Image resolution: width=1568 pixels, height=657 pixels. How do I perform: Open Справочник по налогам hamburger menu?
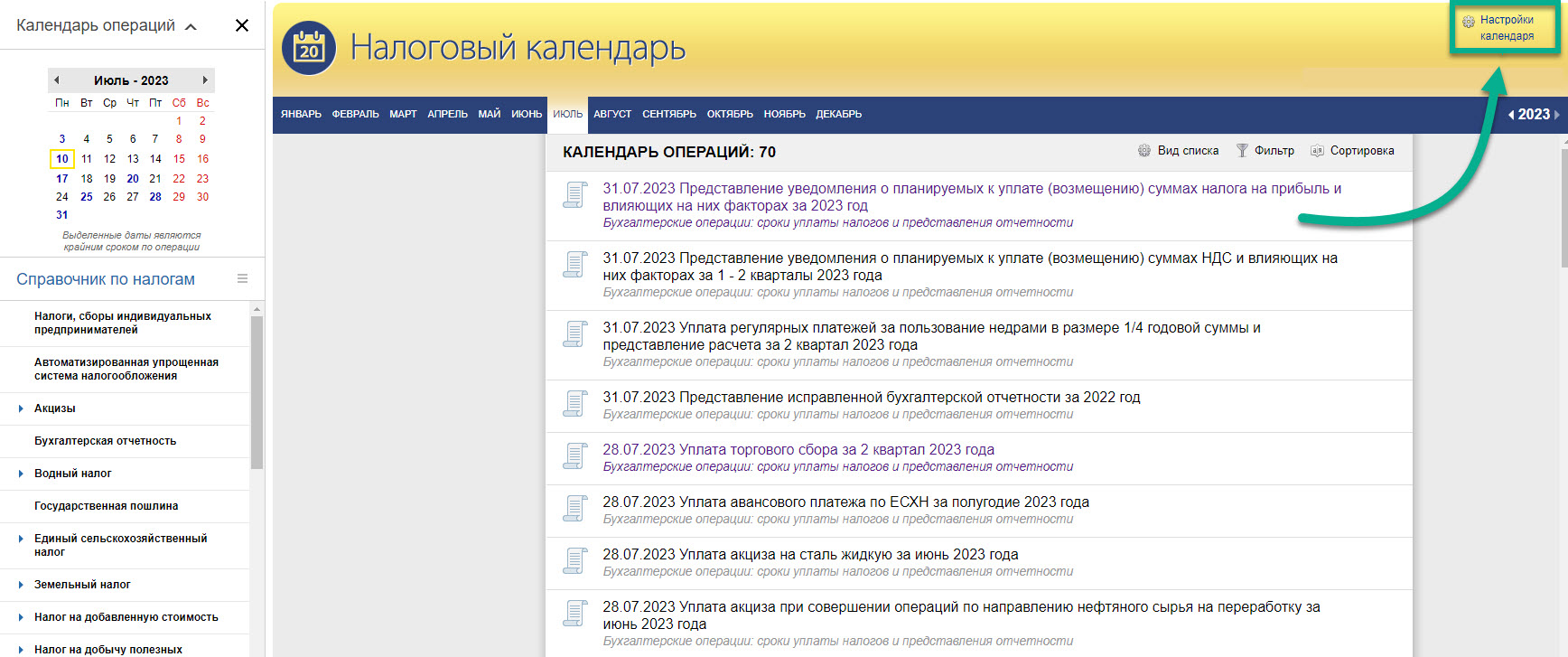point(242,278)
